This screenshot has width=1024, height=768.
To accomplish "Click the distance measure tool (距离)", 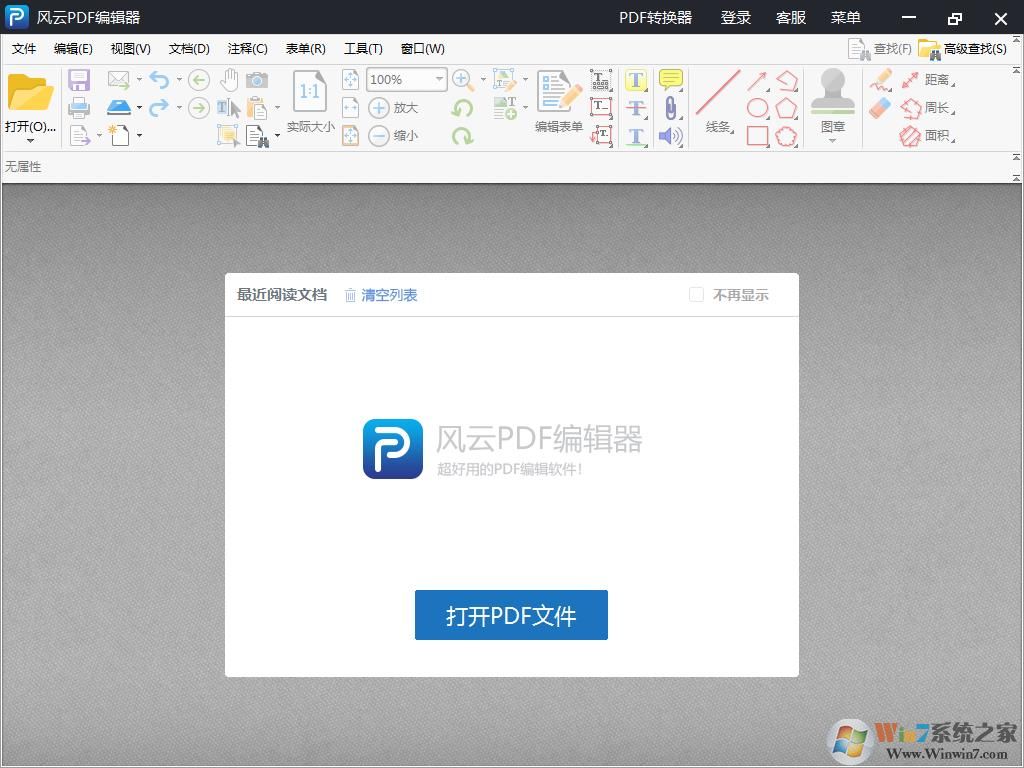I will click(x=935, y=80).
